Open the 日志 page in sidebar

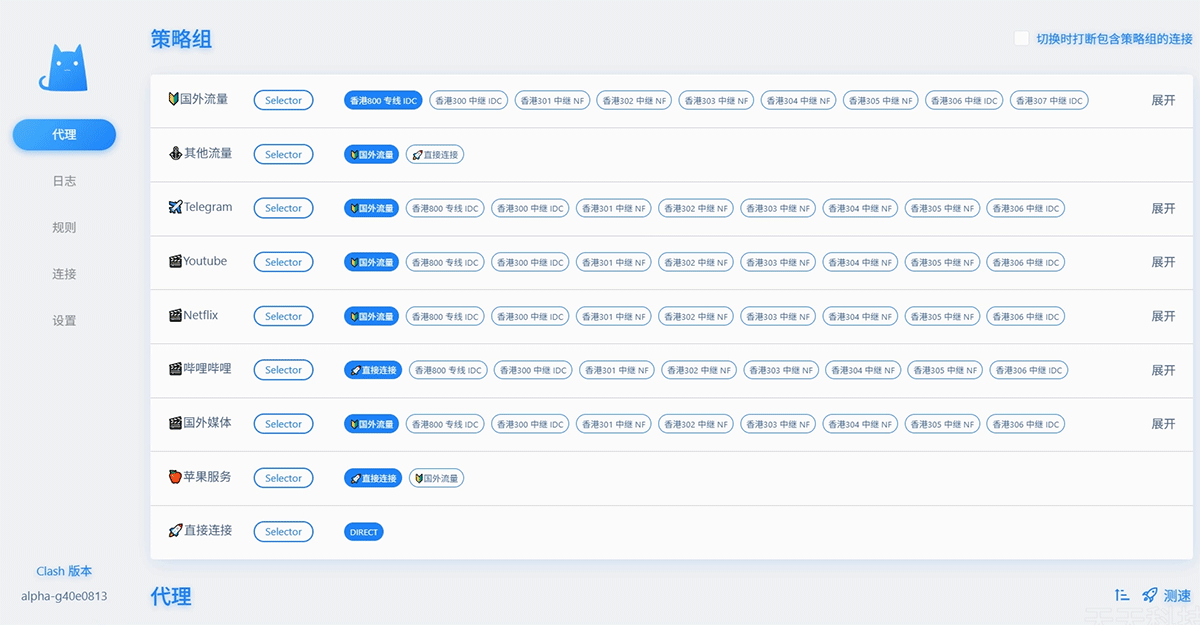[64, 181]
